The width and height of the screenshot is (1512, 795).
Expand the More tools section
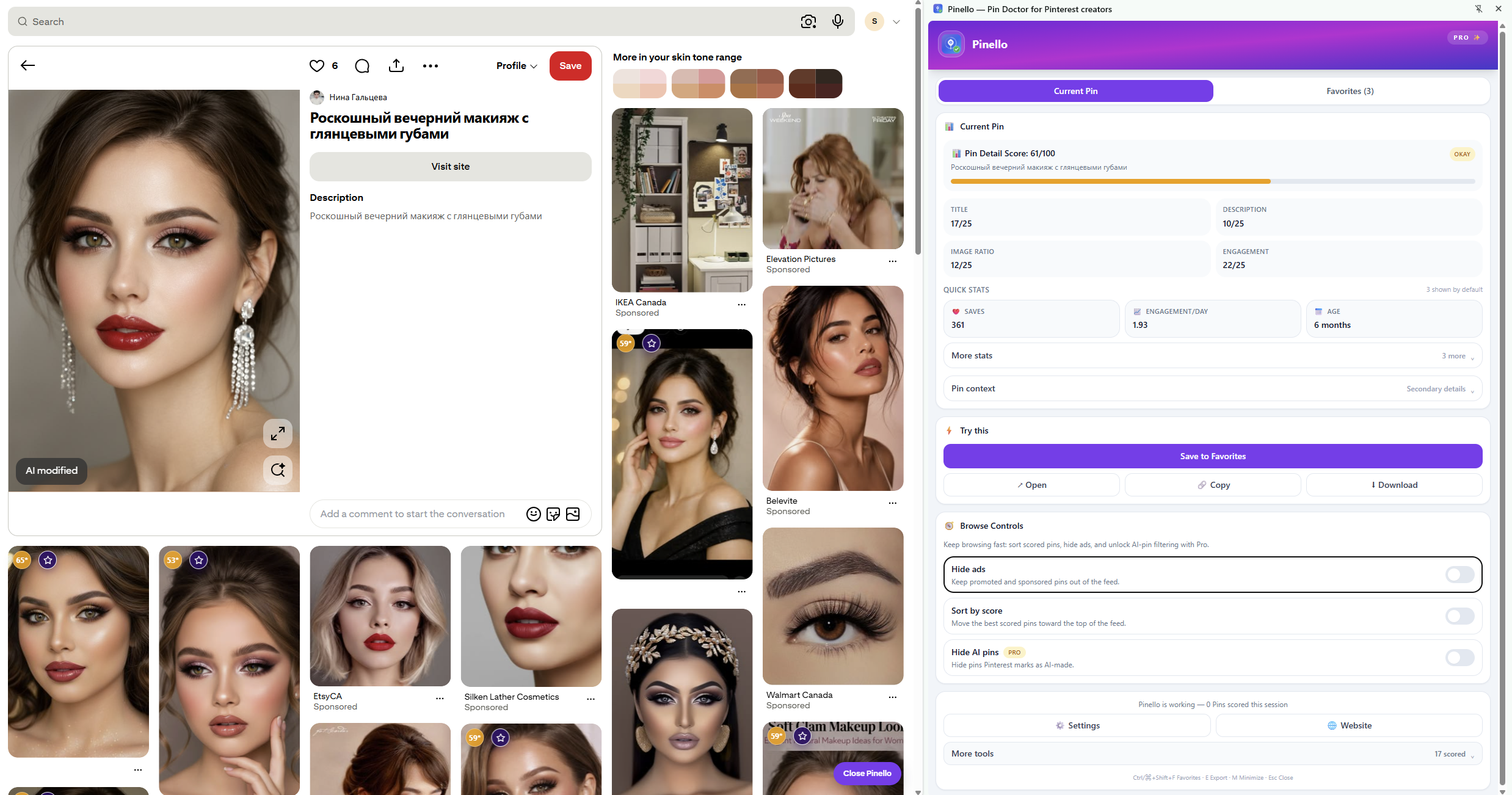(x=1213, y=753)
